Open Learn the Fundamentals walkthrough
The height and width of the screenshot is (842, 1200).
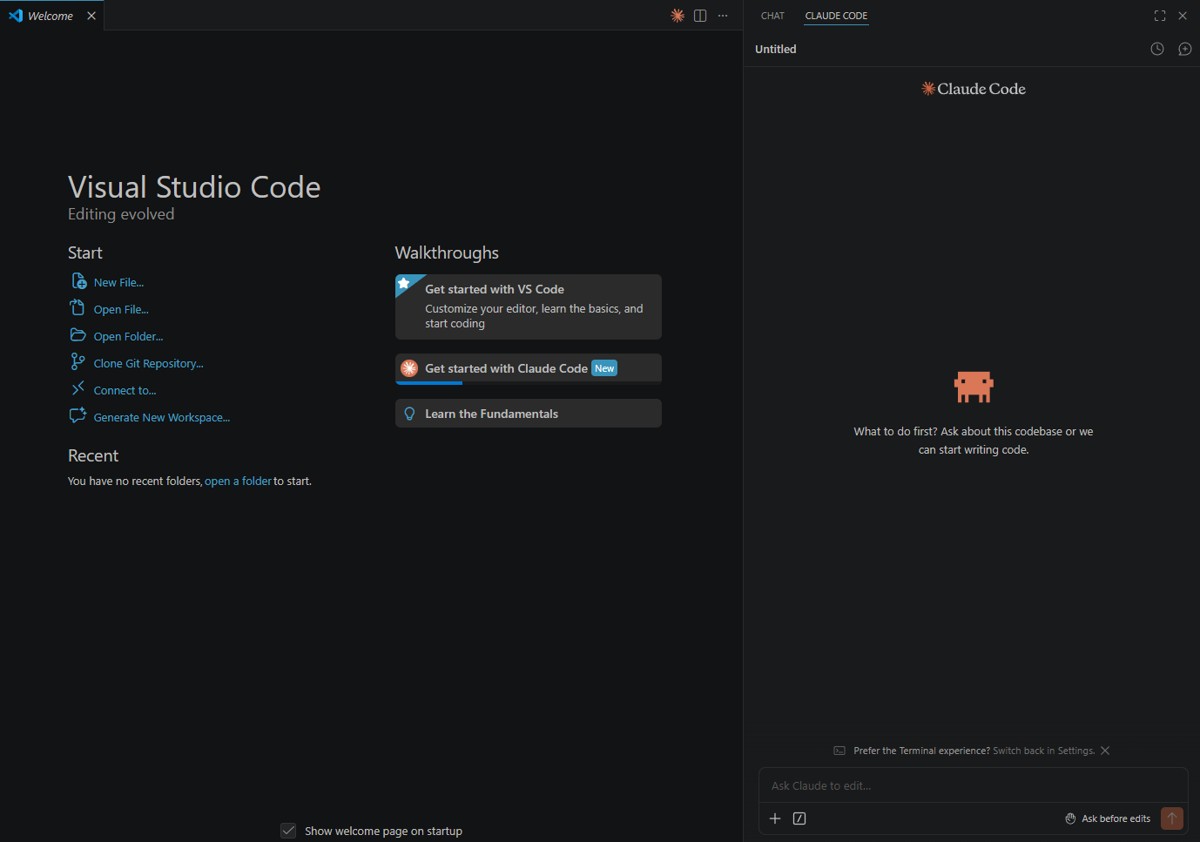(x=528, y=413)
